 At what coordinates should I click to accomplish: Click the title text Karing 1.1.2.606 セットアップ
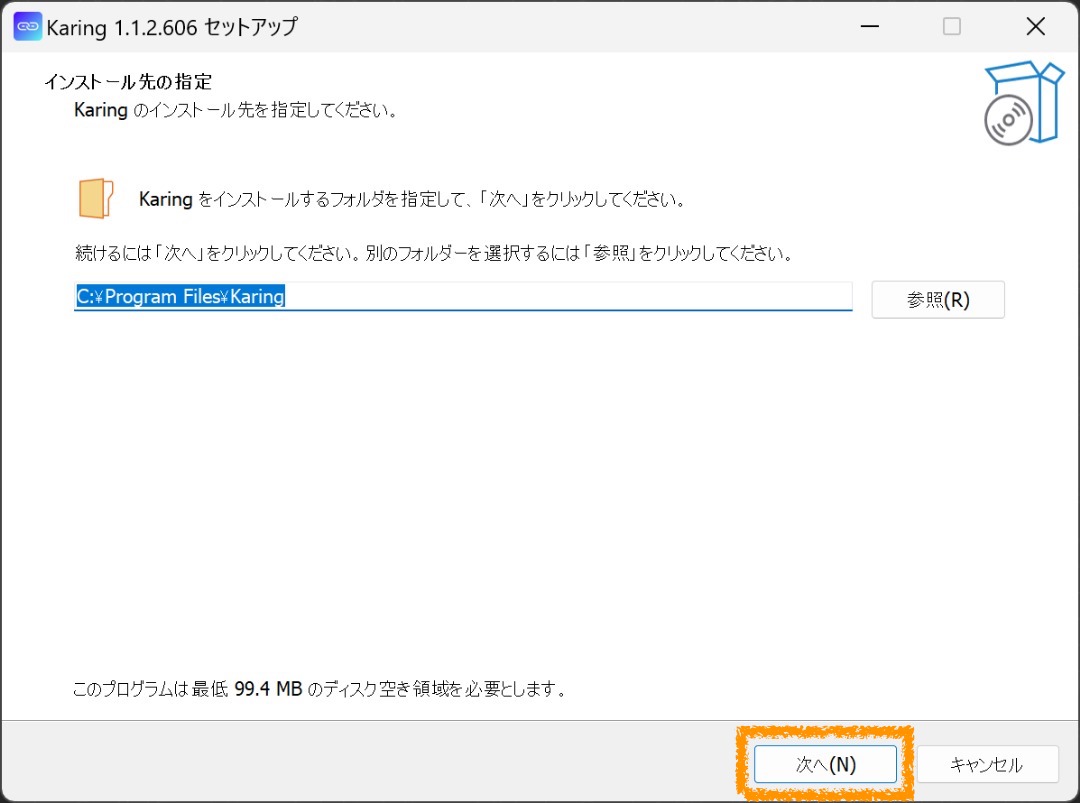pyautogui.click(x=172, y=28)
